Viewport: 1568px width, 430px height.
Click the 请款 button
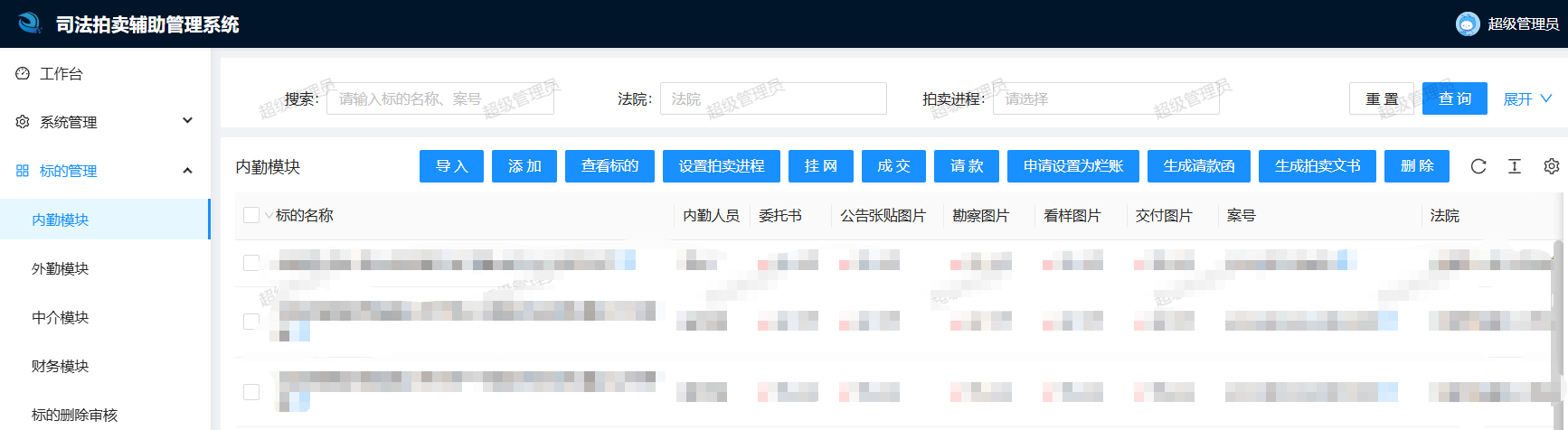point(967,166)
